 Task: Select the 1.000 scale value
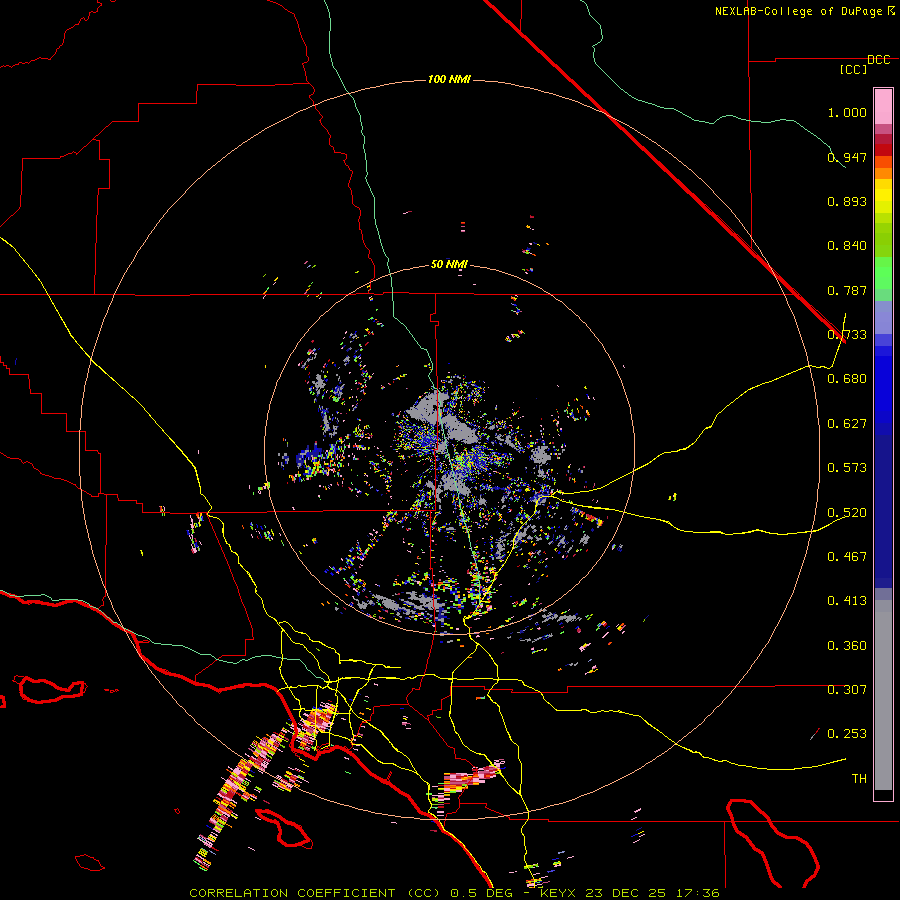(847, 112)
